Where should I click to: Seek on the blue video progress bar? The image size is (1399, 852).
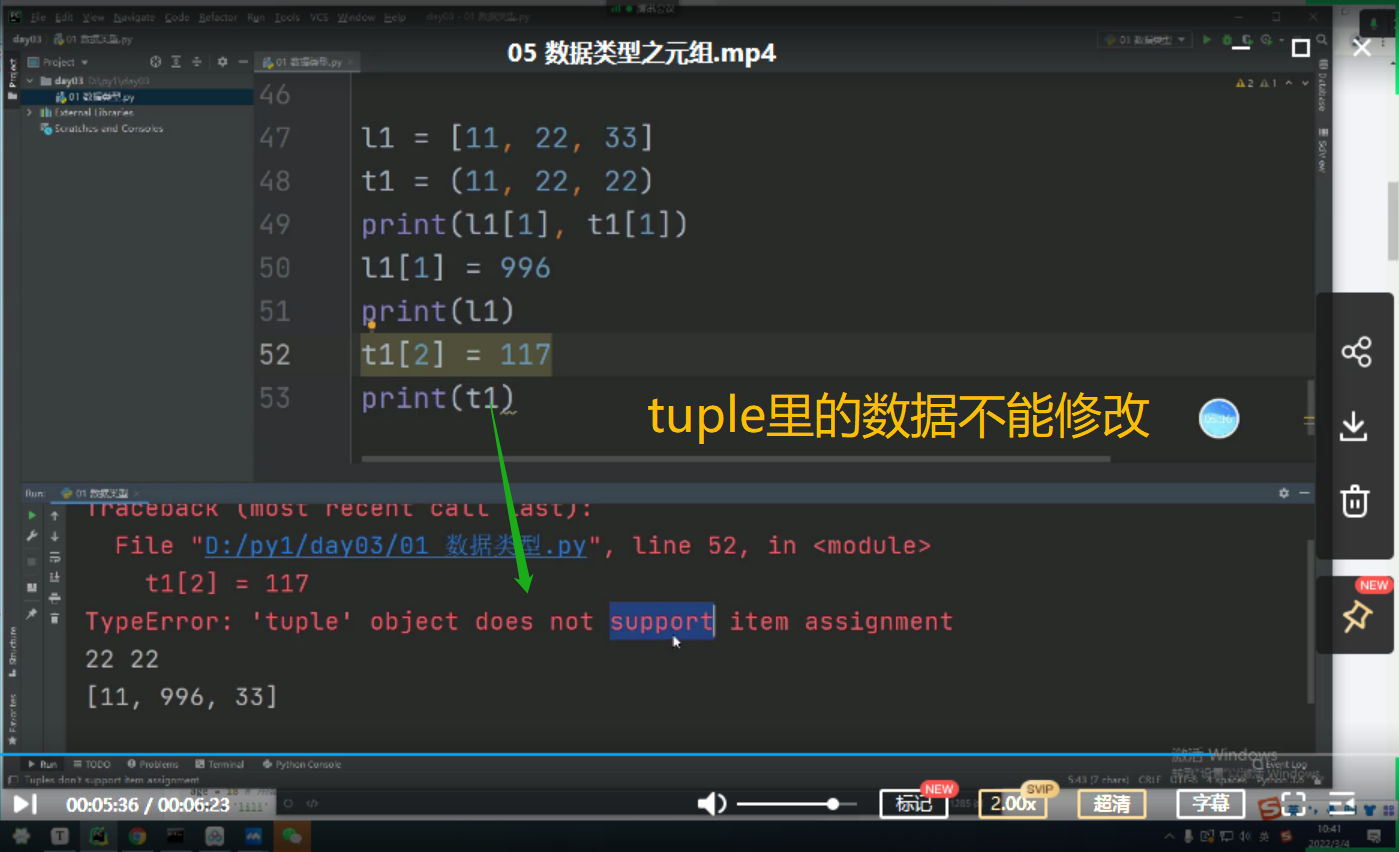[699, 755]
